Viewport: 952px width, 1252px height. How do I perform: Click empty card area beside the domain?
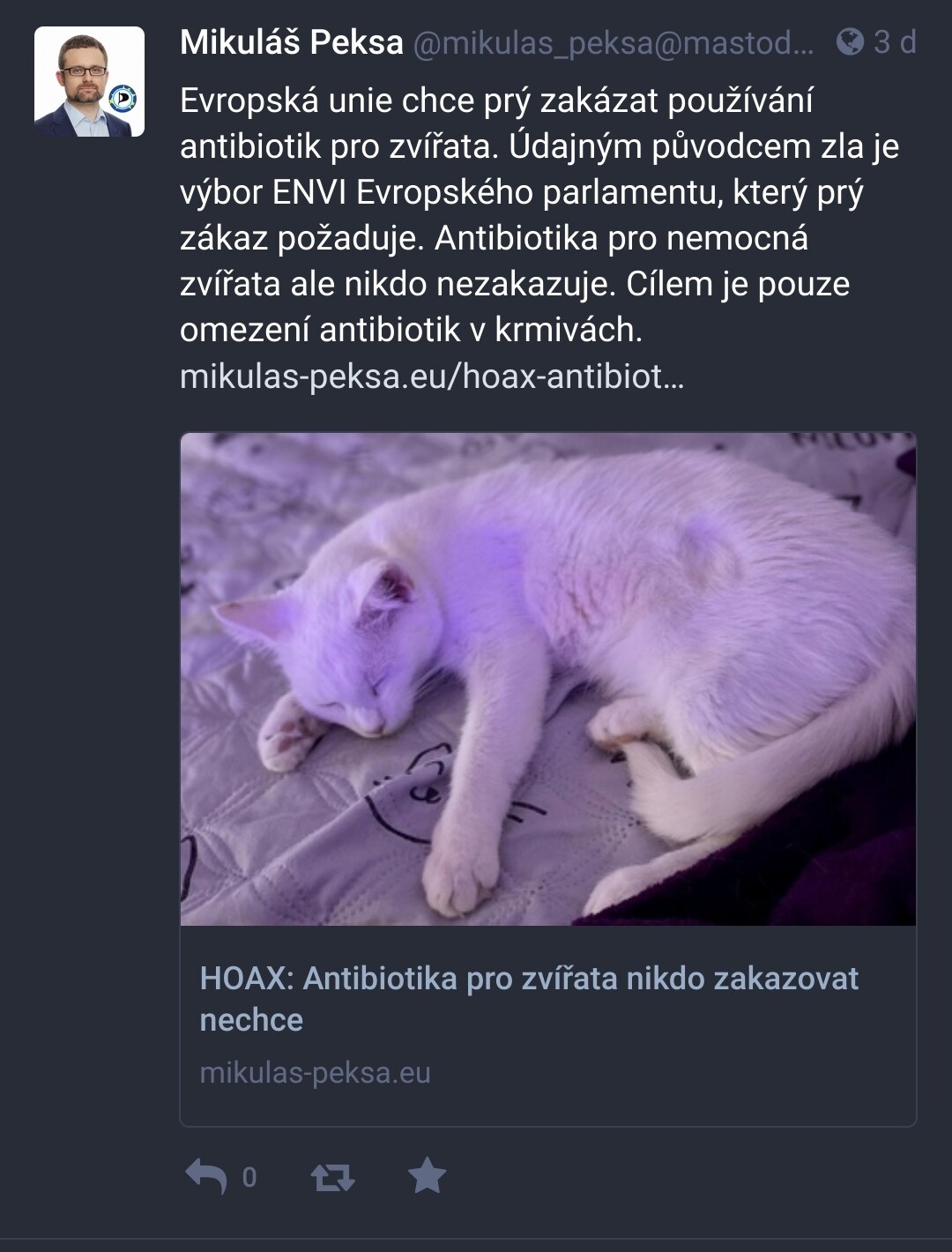(670, 1073)
